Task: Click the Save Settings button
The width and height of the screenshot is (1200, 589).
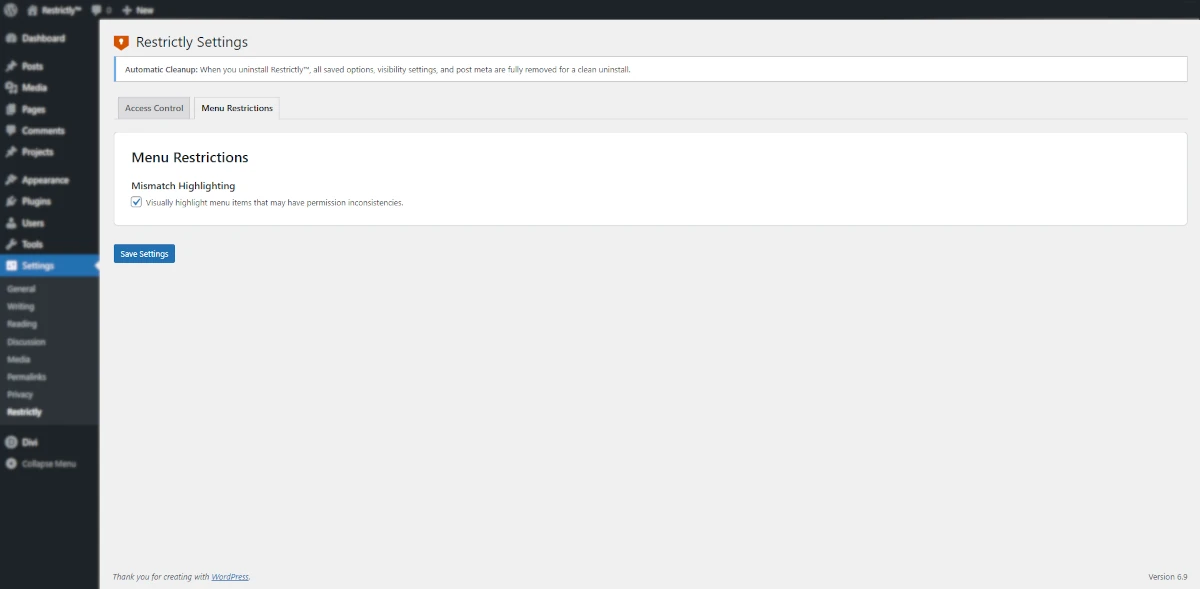Action: pyautogui.click(x=144, y=254)
